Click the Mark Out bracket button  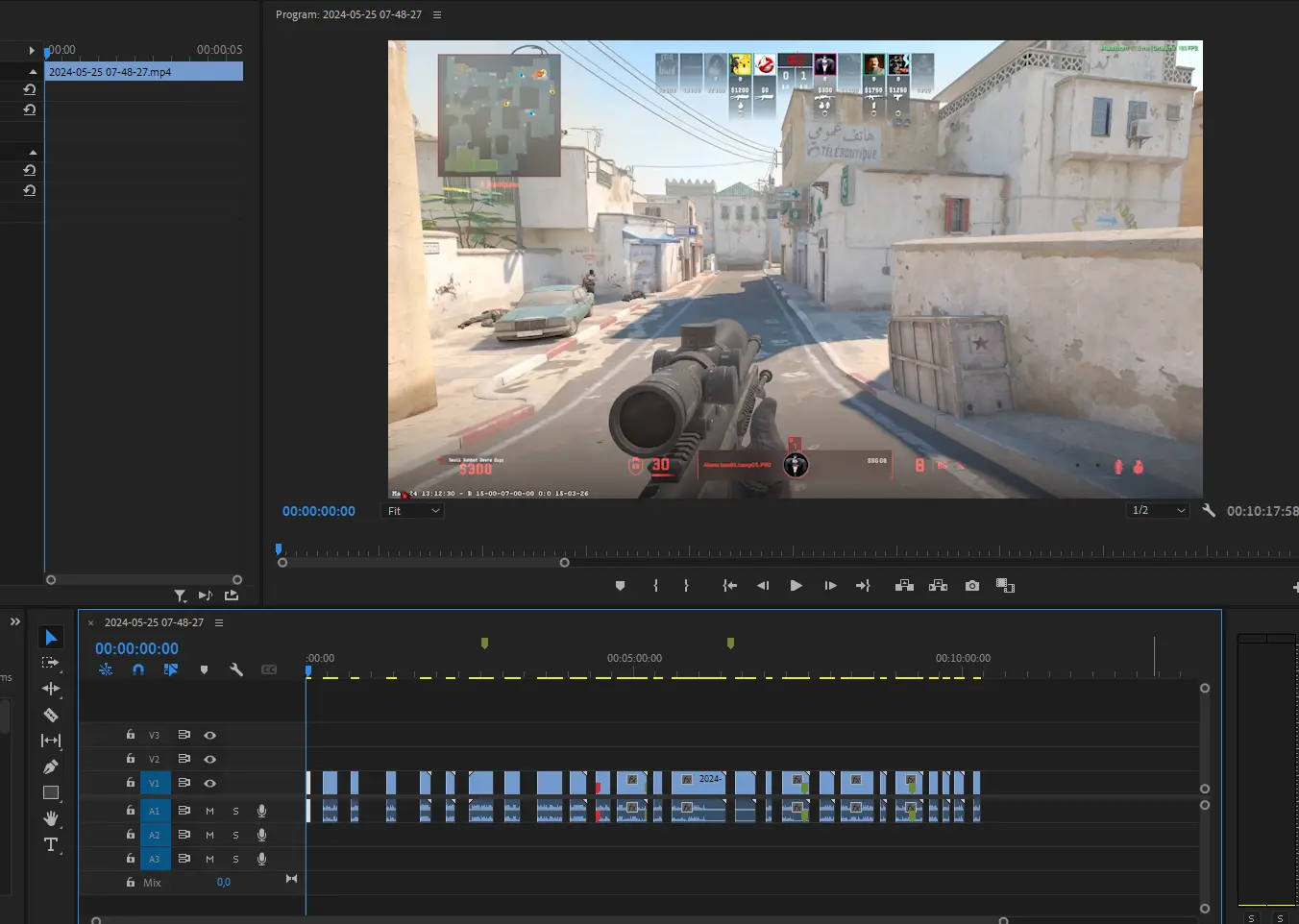pyautogui.click(x=686, y=586)
